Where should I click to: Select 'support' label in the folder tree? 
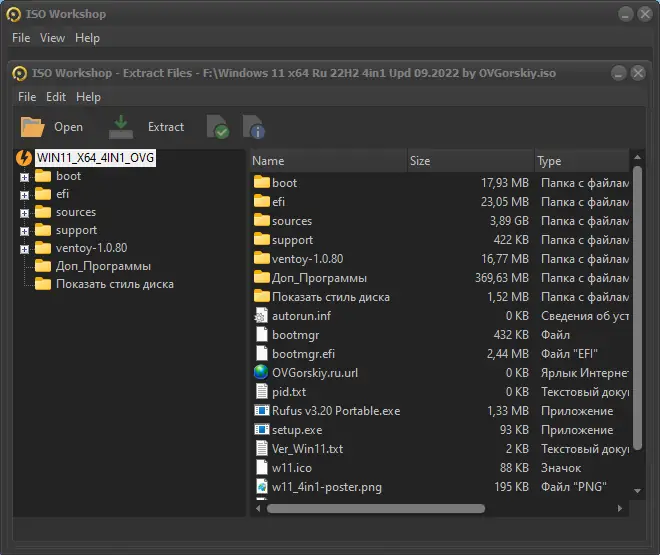pyautogui.click(x=77, y=230)
